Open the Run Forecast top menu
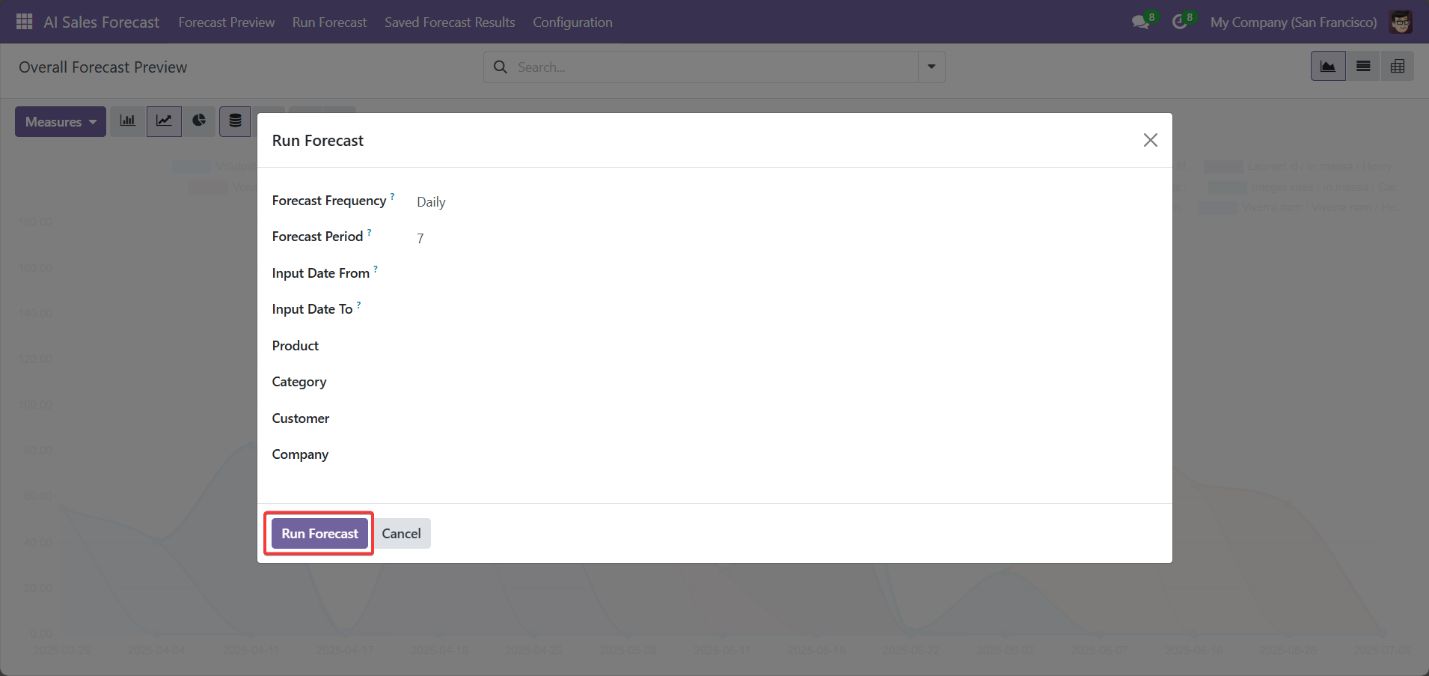Viewport: 1429px width, 676px height. coord(329,22)
